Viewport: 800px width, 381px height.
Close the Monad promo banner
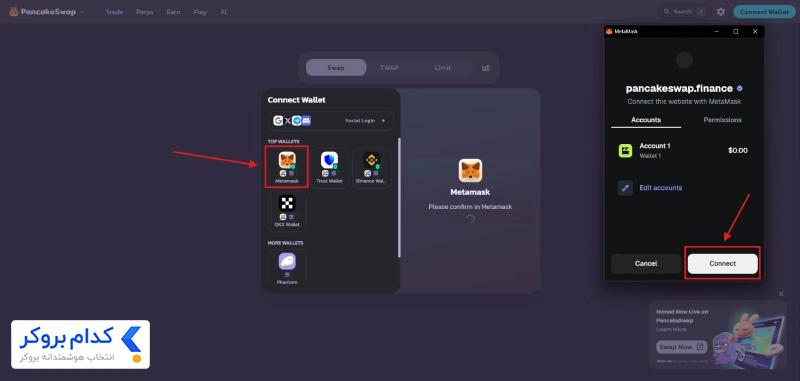781,294
